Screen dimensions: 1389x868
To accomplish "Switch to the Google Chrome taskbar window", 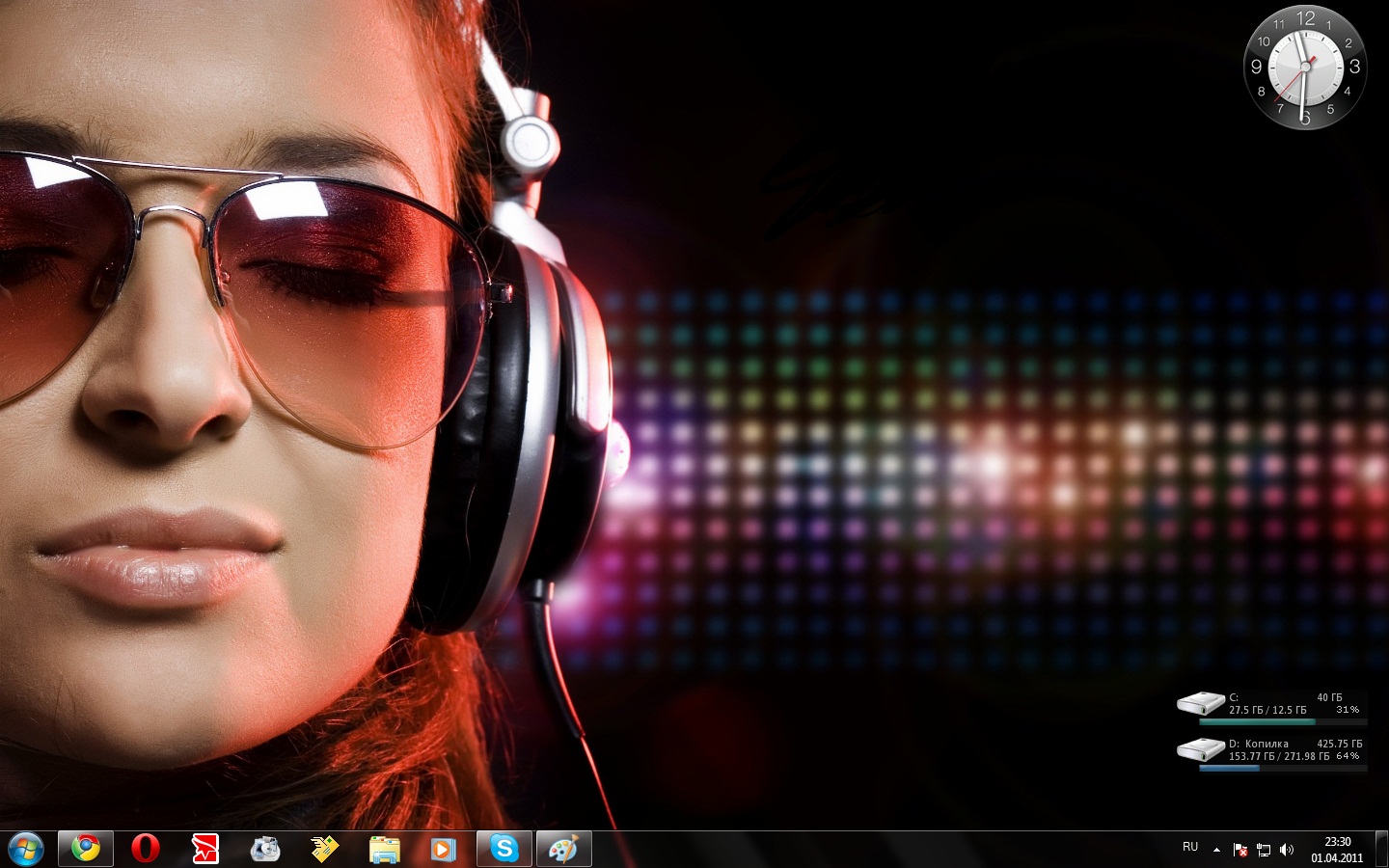I will pyautogui.click(x=86, y=849).
